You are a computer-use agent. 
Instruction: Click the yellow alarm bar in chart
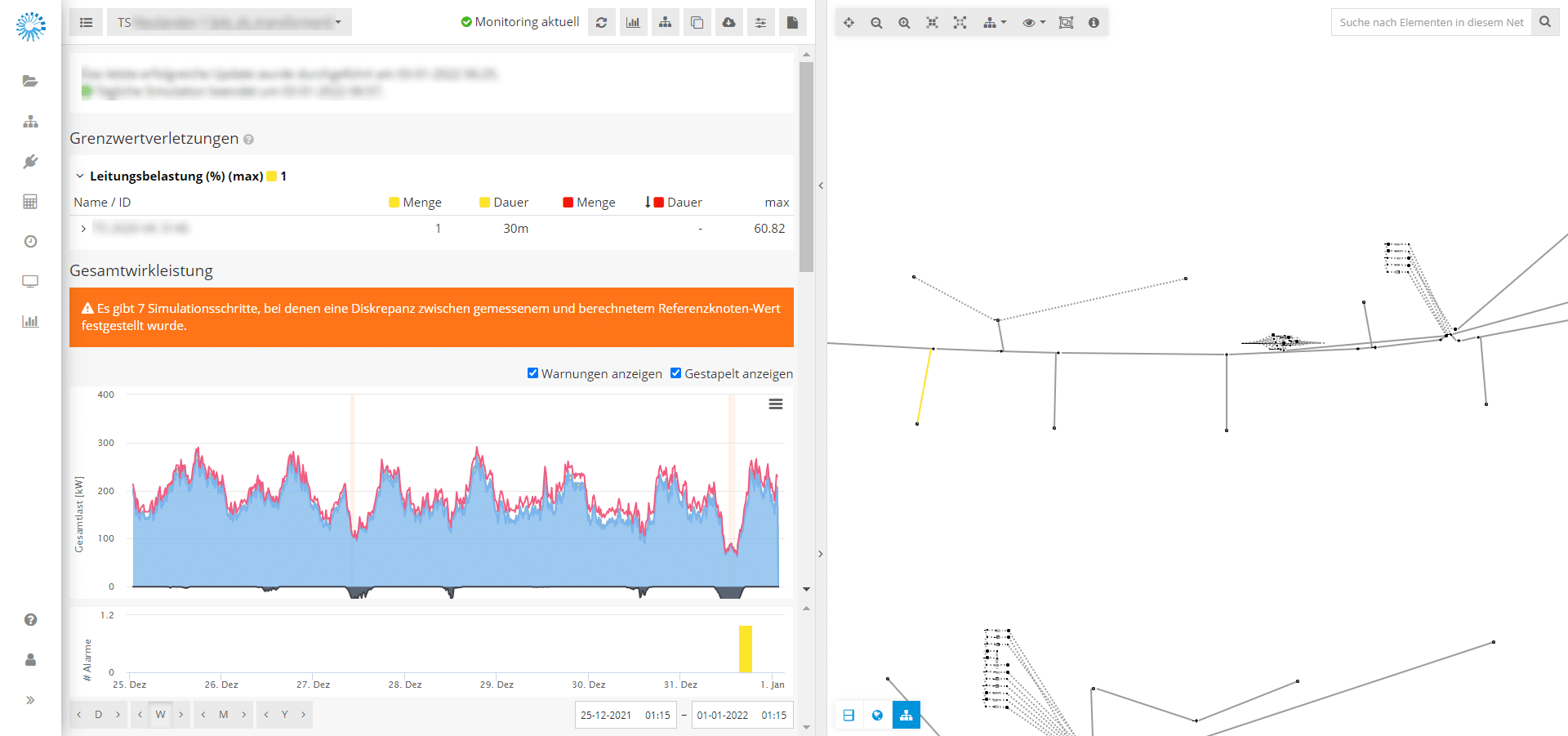[x=745, y=649]
